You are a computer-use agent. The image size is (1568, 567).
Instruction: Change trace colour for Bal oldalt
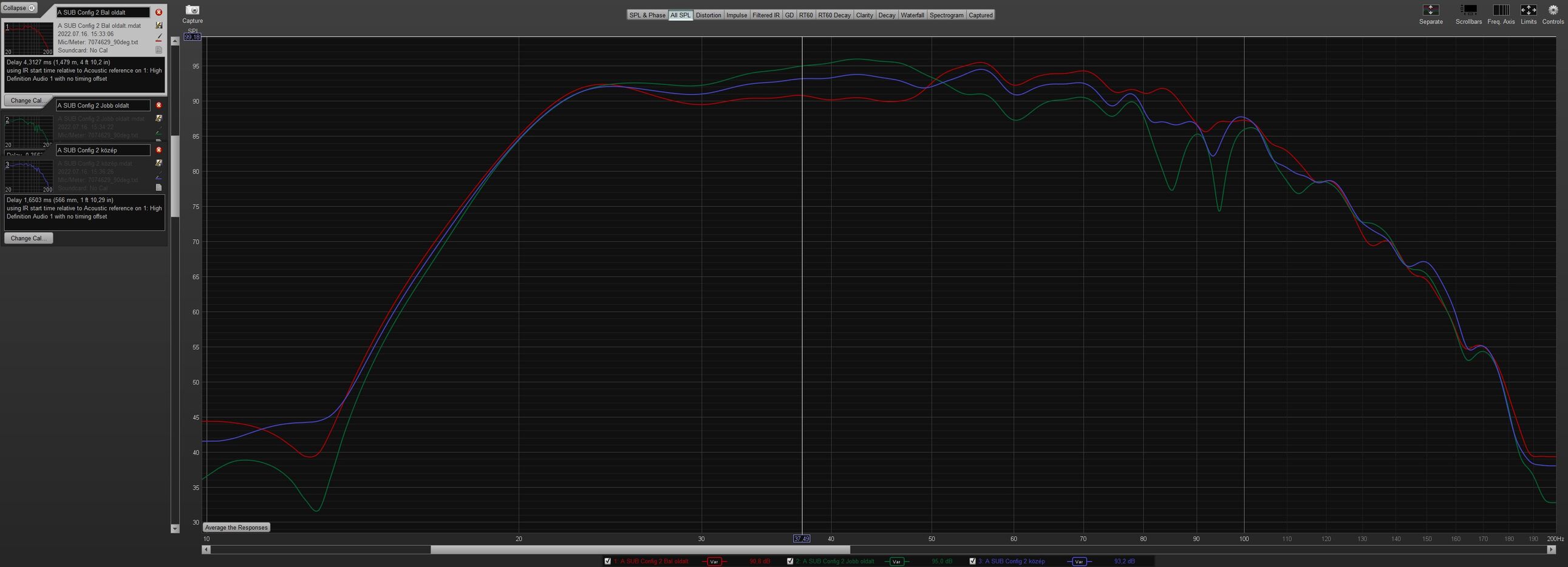coord(159,38)
